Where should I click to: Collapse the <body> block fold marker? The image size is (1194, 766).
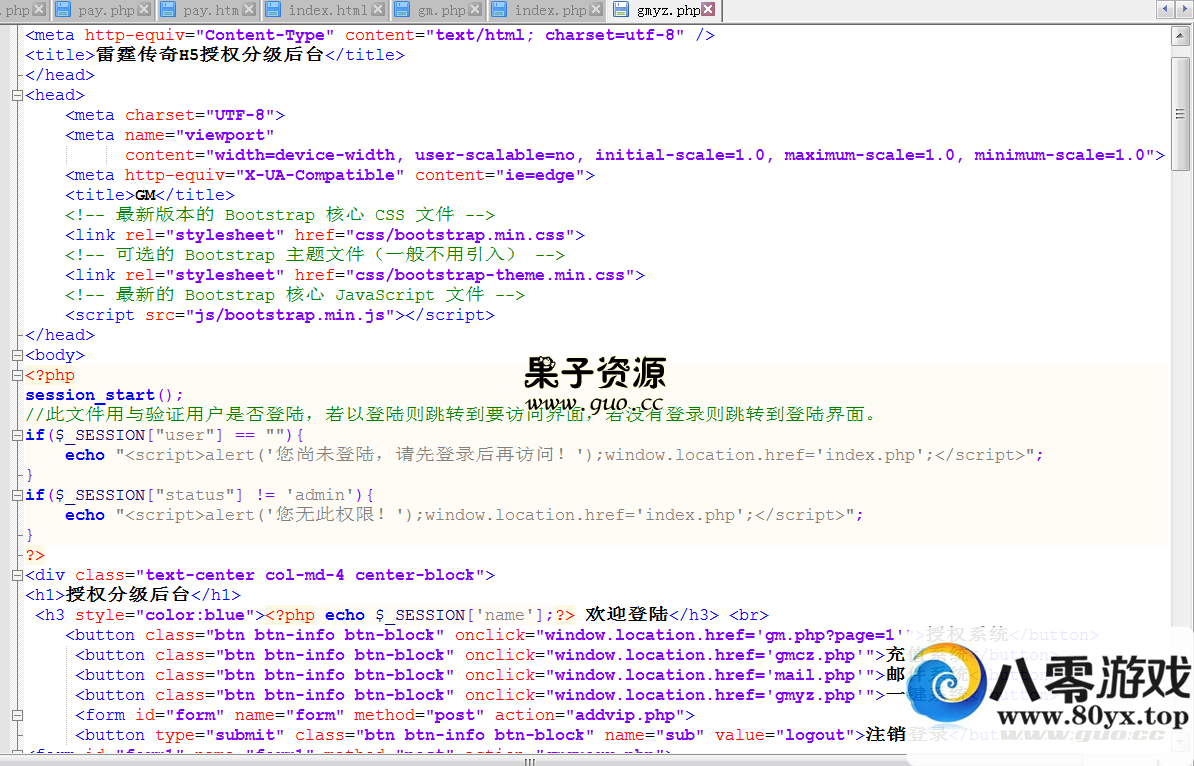coord(17,355)
